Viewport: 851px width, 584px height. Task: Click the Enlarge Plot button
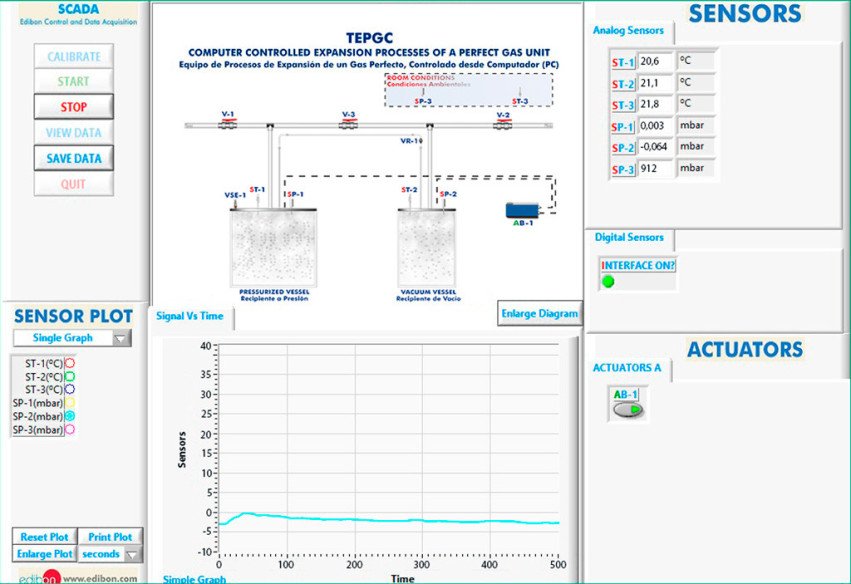tap(45, 554)
